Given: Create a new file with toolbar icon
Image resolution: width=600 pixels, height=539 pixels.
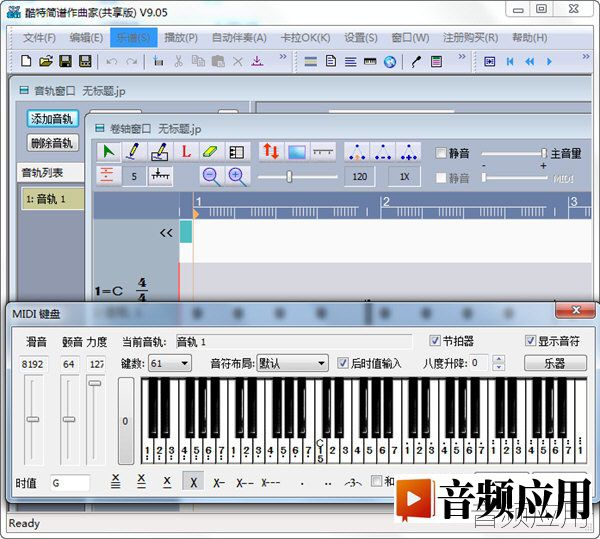Looking at the screenshot, I should [x=26, y=61].
